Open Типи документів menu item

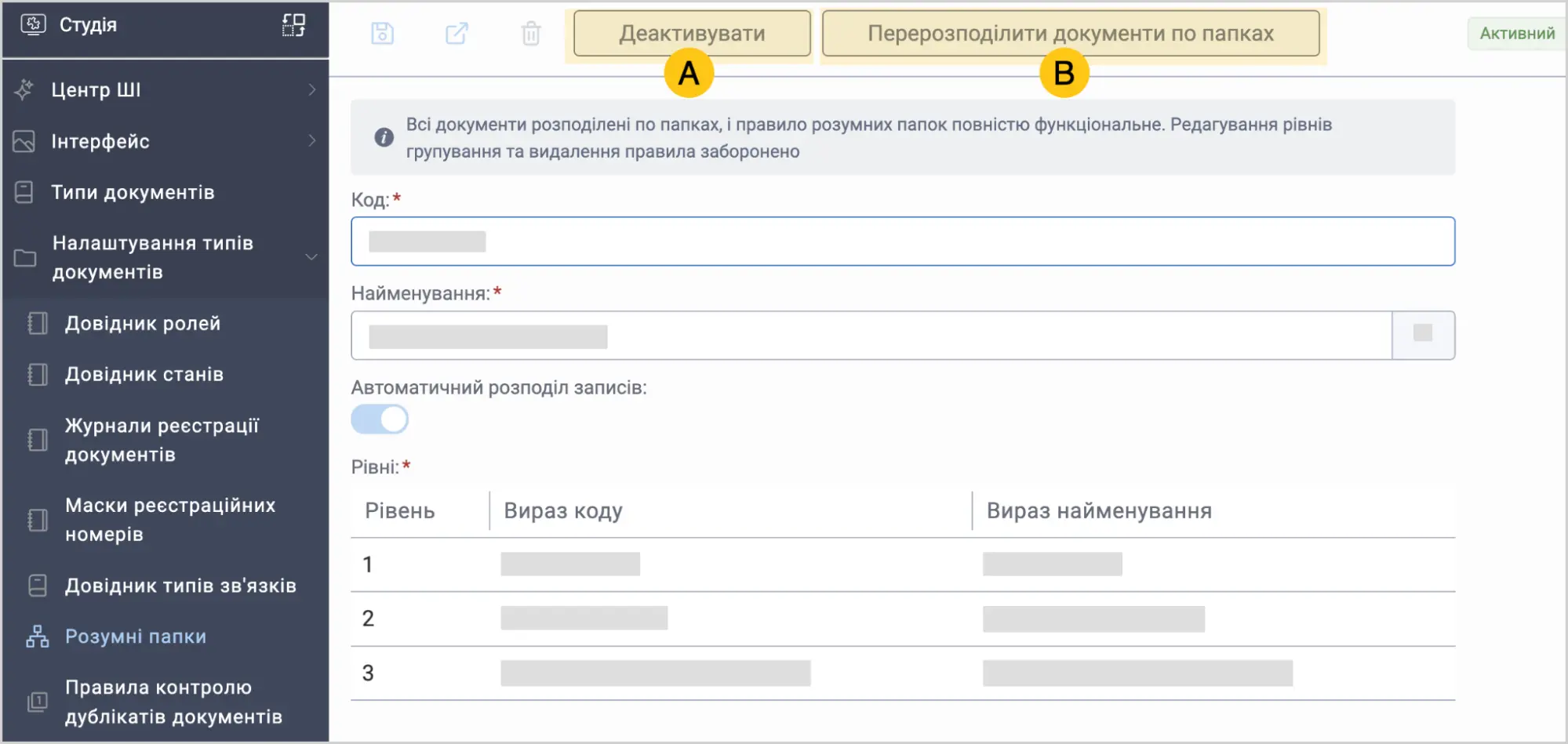[166, 193]
